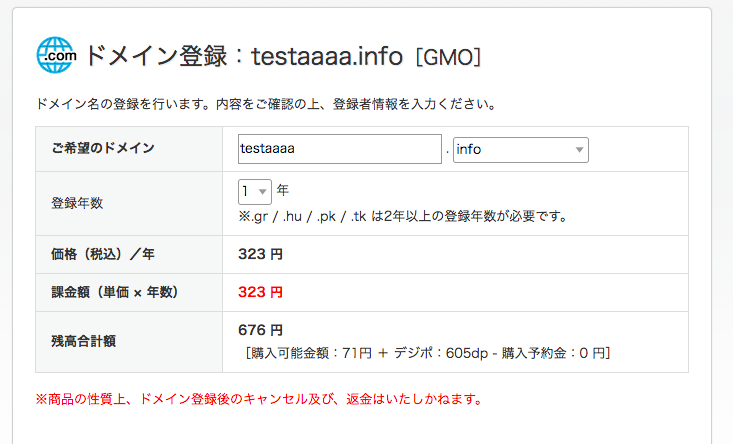Click the registration years dropdown arrow

pos(263,192)
